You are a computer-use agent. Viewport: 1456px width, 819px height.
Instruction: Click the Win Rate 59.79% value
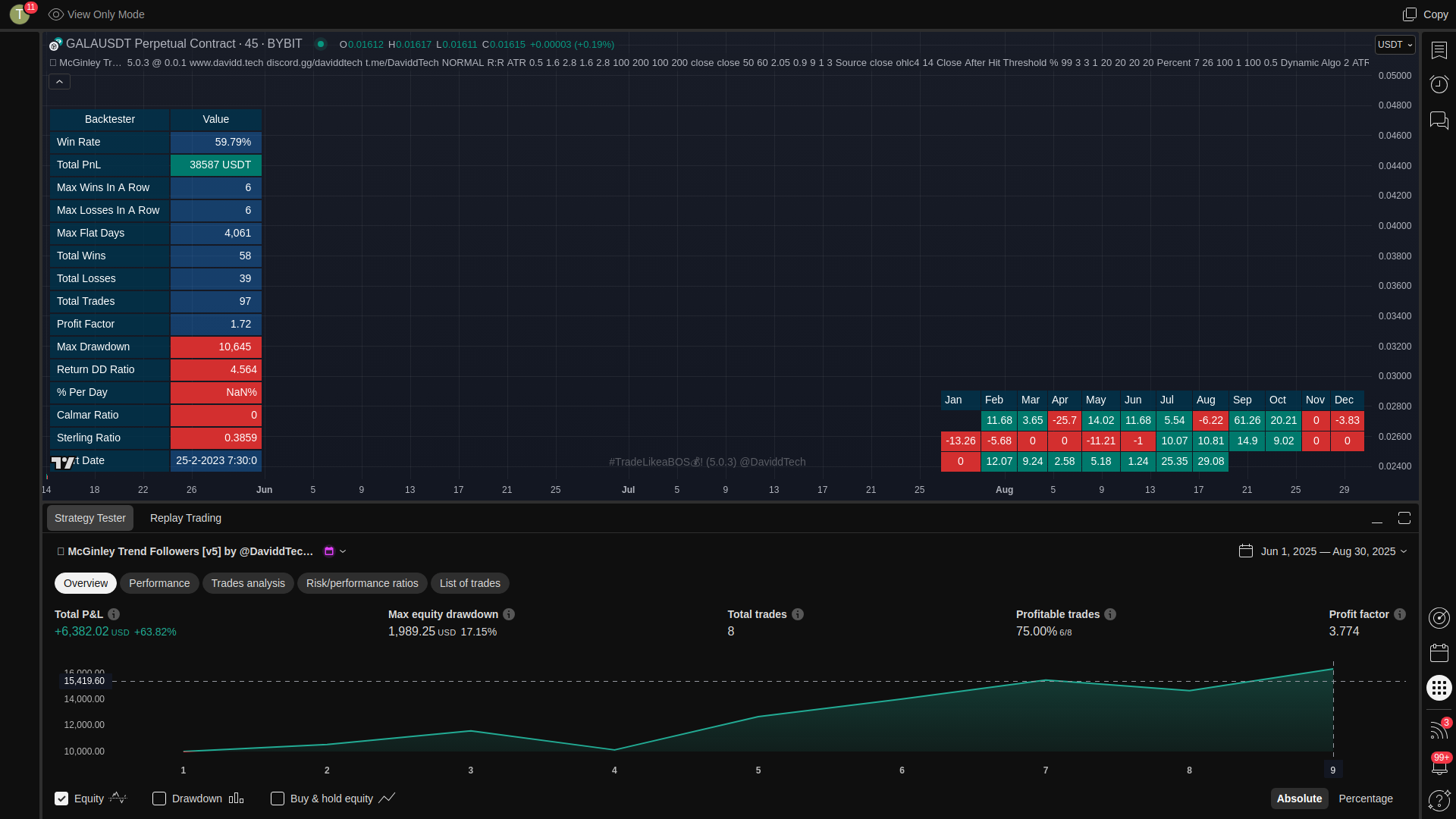click(x=216, y=142)
